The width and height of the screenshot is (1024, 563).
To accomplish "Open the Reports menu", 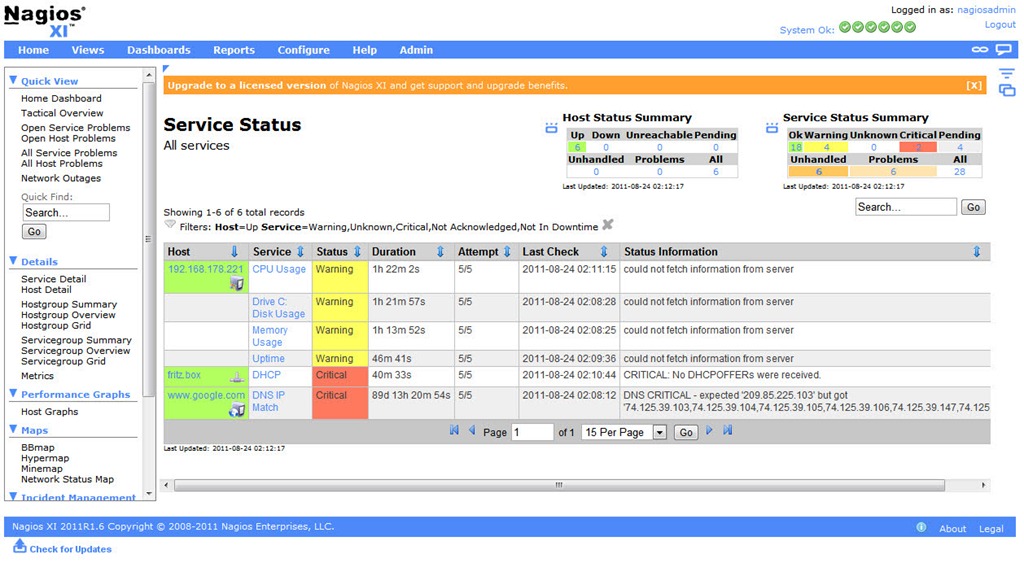I will pyautogui.click(x=233, y=50).
